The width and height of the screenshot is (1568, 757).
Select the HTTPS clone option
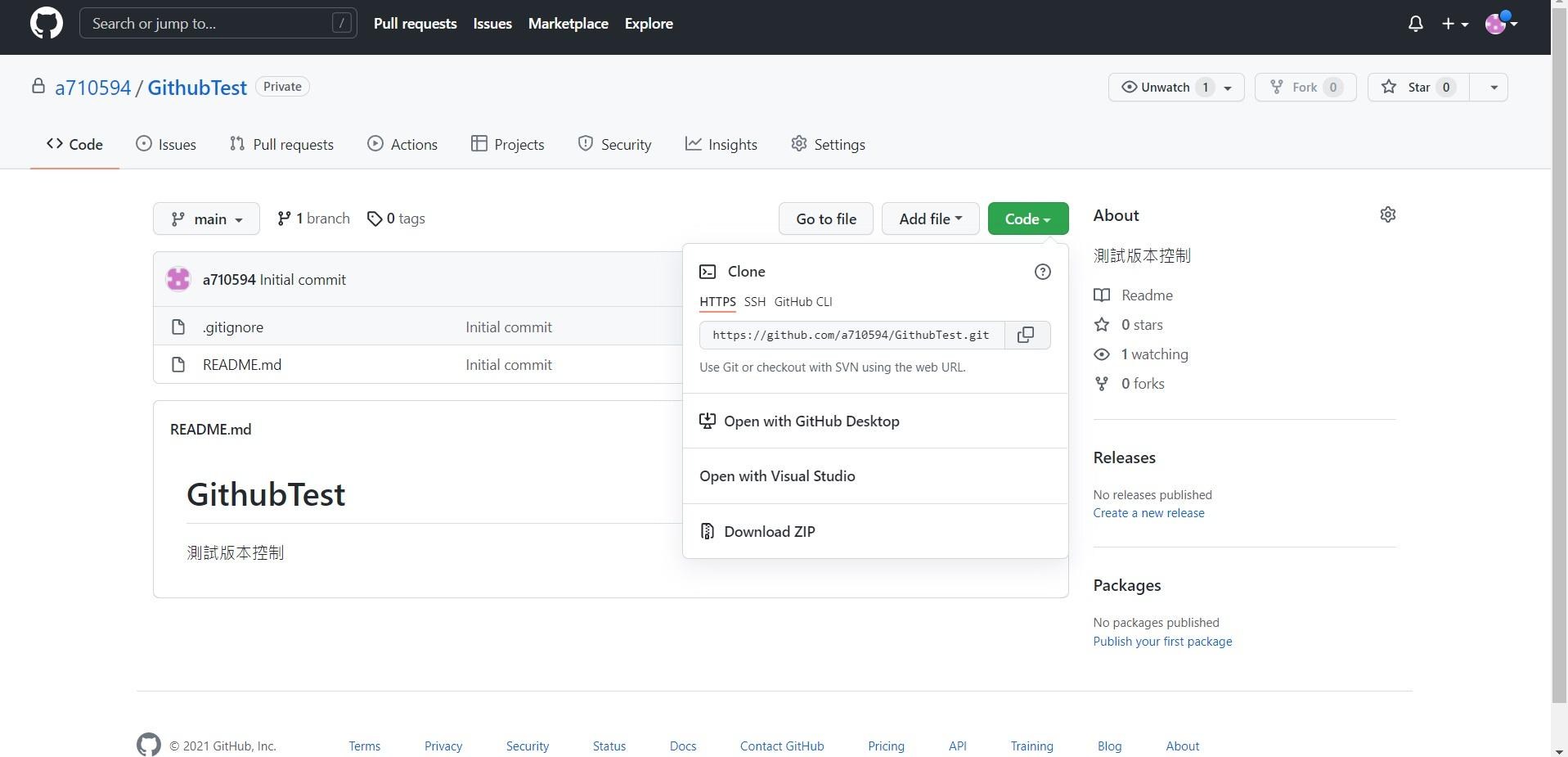(x=717, y=302)
